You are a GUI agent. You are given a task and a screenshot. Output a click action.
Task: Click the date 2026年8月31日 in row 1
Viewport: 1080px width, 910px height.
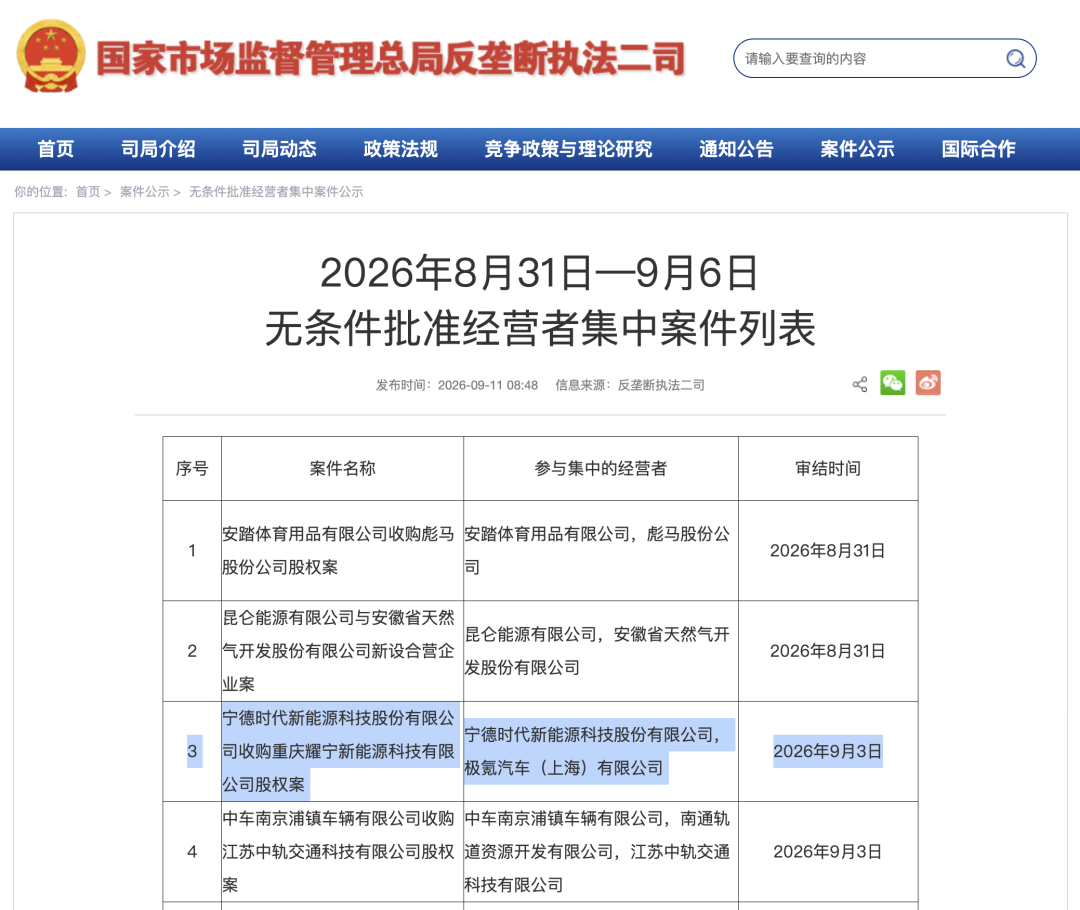pos(828,550)
